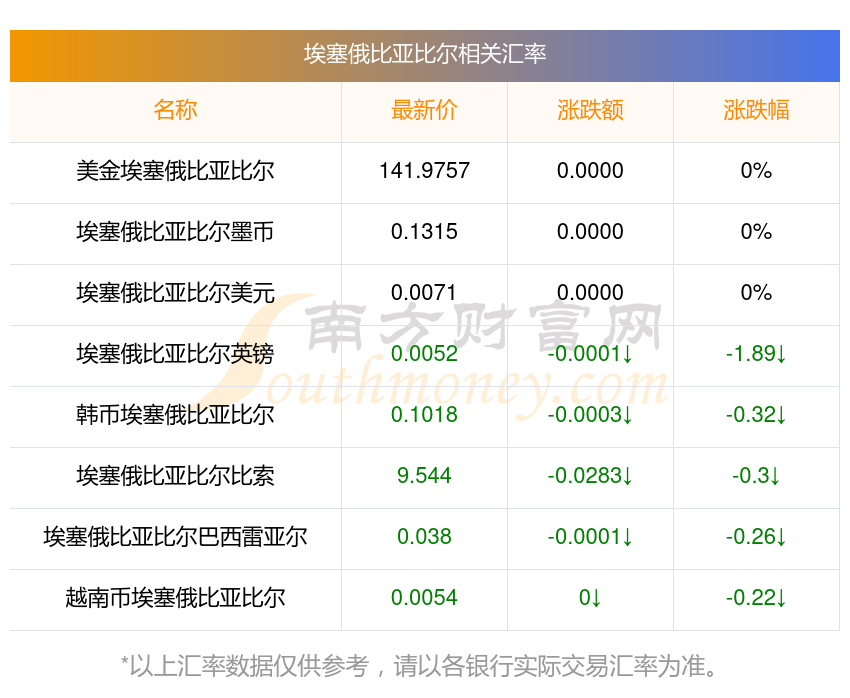Screen dimensions: 850x698
Task: Click the 0.0000 change for 埃塞俄比亚比尔美元
Action: tap(590, 293)
